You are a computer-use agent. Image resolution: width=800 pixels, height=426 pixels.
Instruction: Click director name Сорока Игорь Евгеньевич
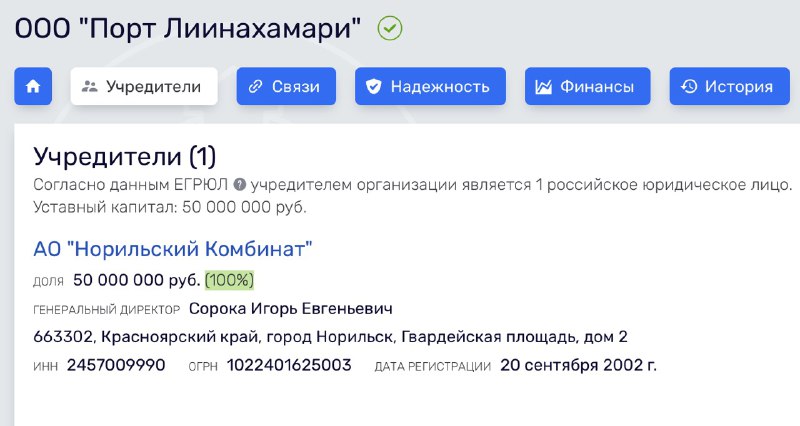(291, 309)
